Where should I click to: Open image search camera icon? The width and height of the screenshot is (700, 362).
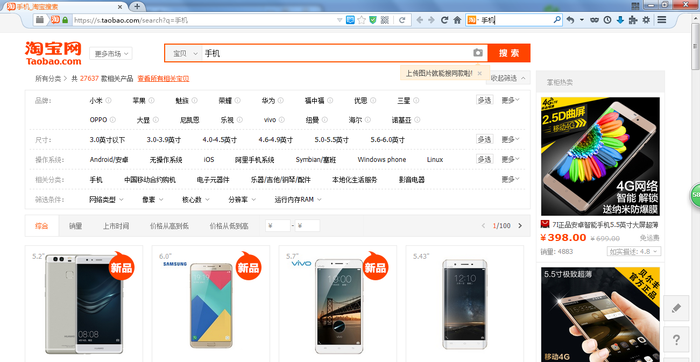tap(478, 53)
